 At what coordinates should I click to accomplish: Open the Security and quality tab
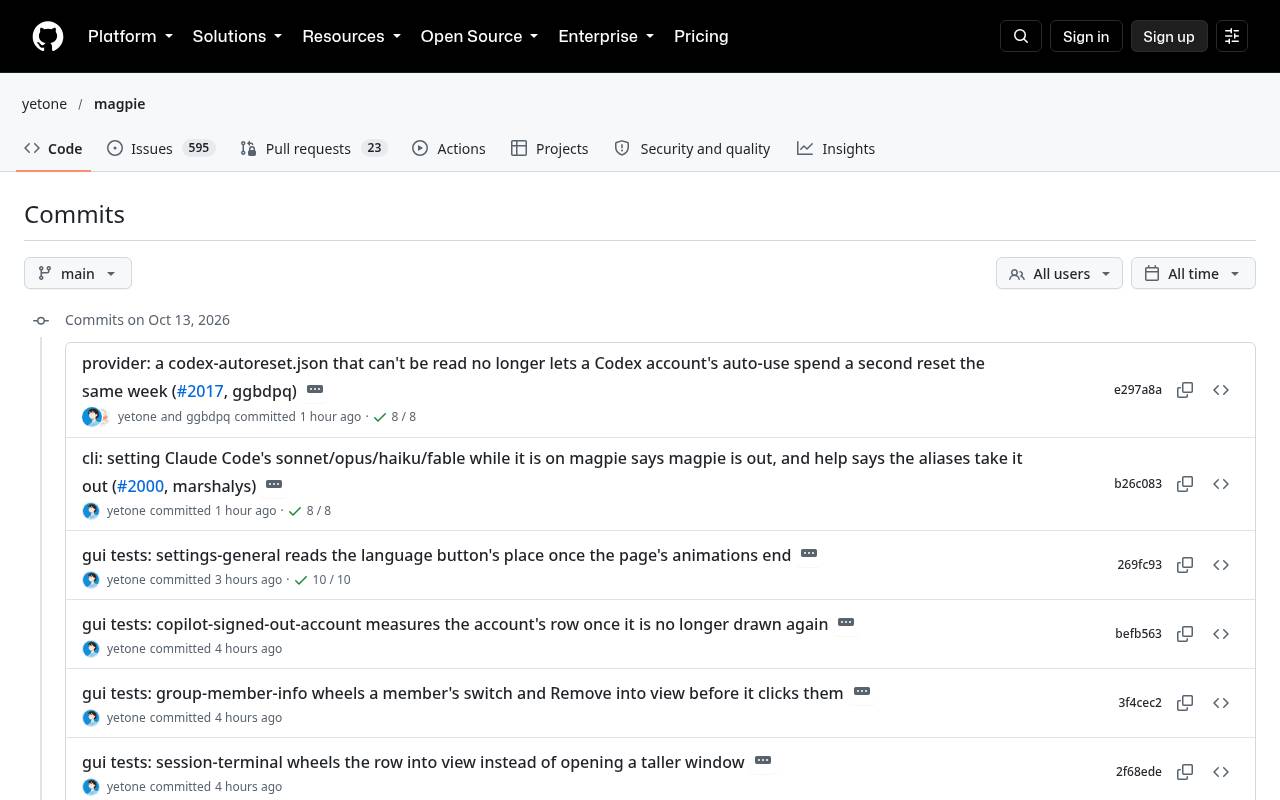pos(693,148)
